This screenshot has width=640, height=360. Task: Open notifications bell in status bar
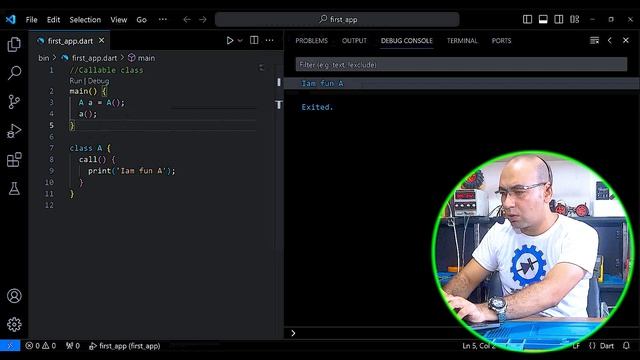click(x=627, y=346)
